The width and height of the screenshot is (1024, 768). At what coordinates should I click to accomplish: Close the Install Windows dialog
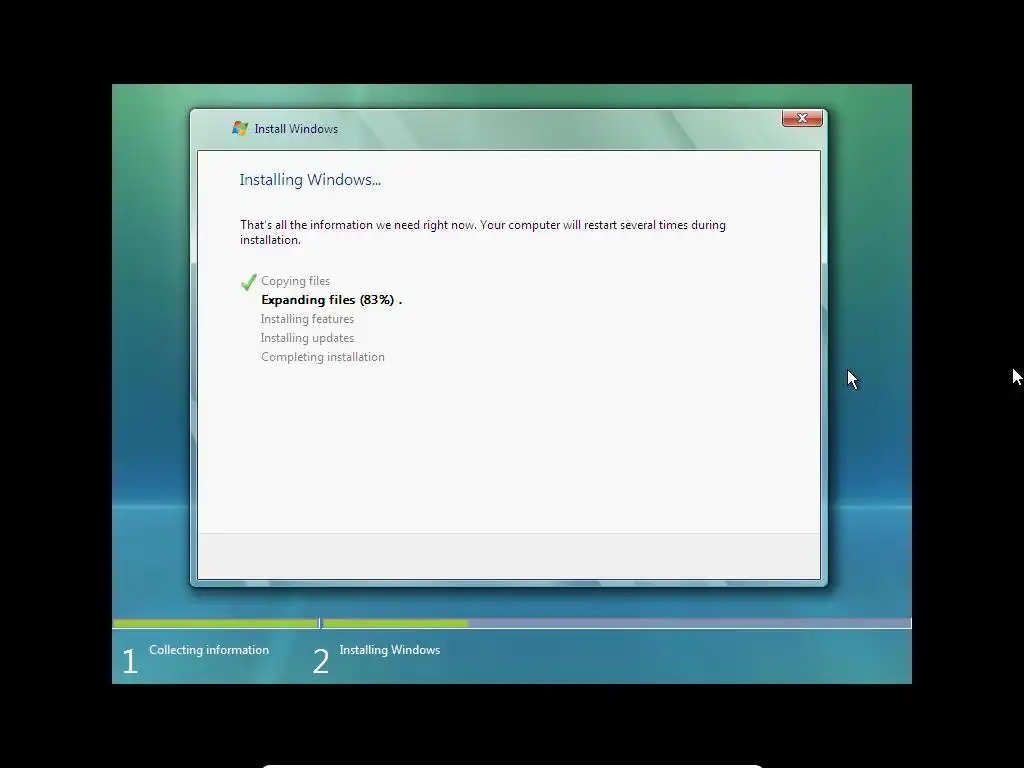802,118
